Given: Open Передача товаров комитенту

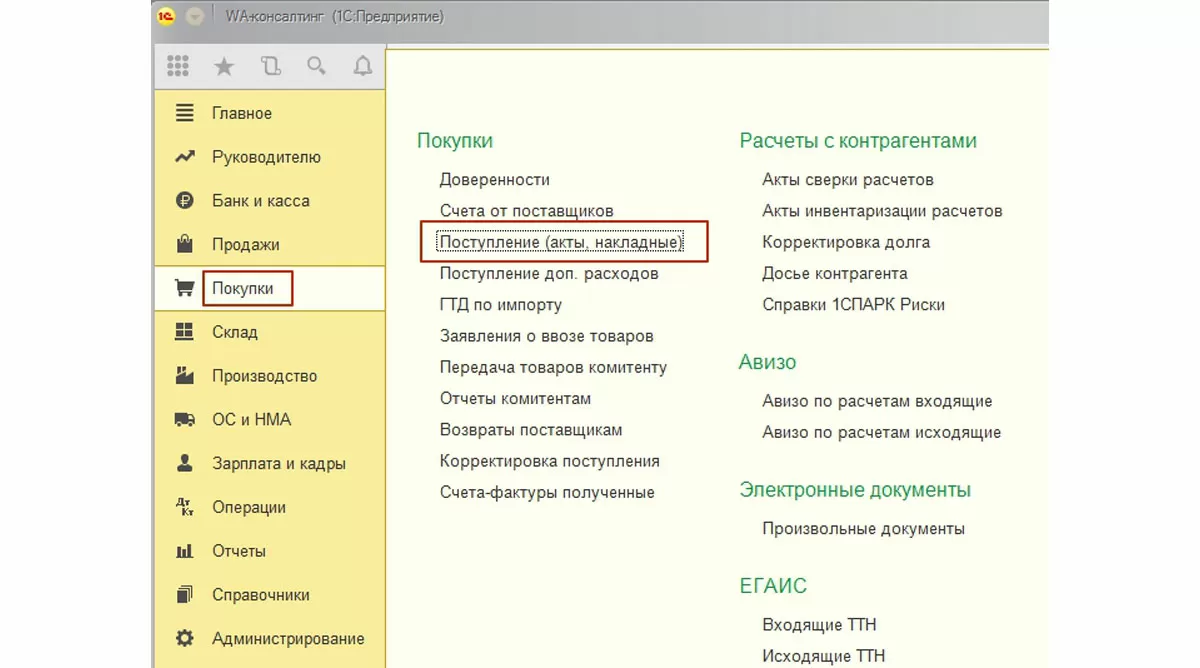Looking at the screenshot, I should (553, 367).
